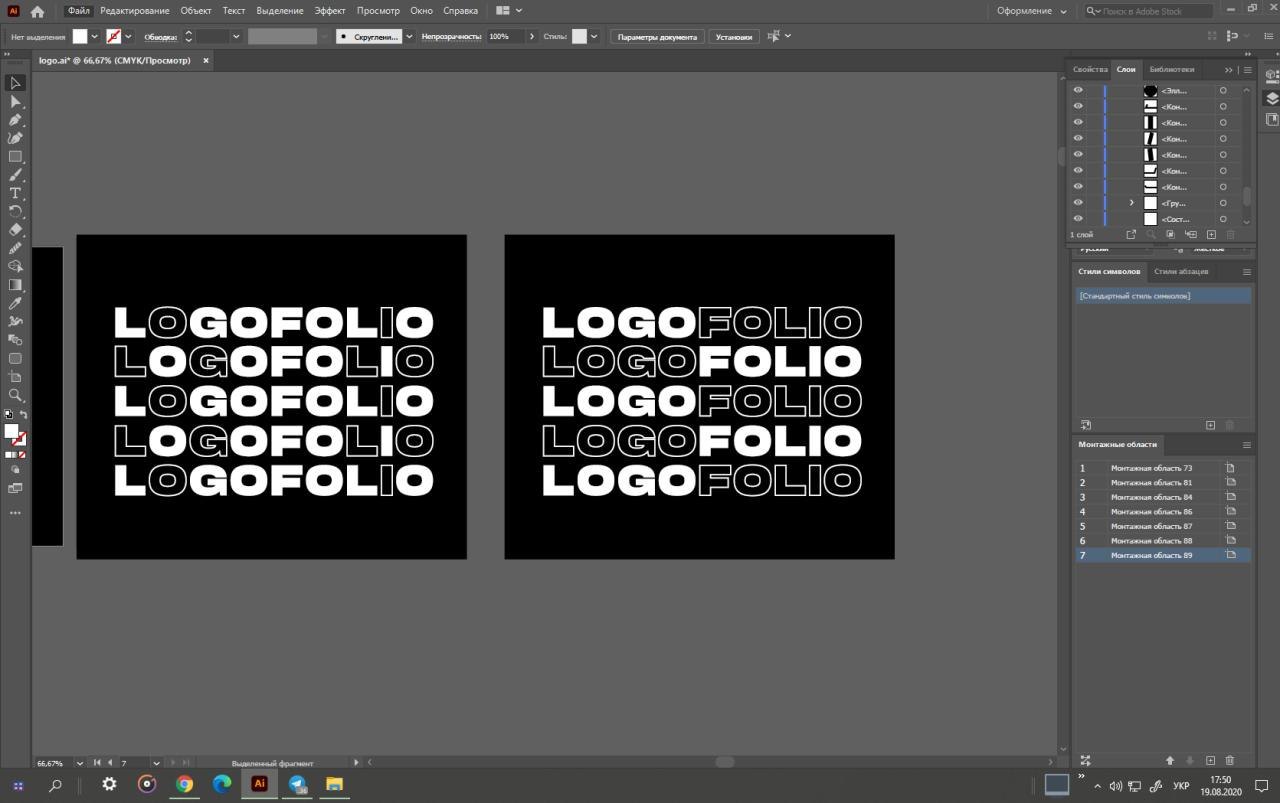Select the Paintbrush tool
The width and height of the screenshot is (1280, 803).
click(x=15, y=175)
